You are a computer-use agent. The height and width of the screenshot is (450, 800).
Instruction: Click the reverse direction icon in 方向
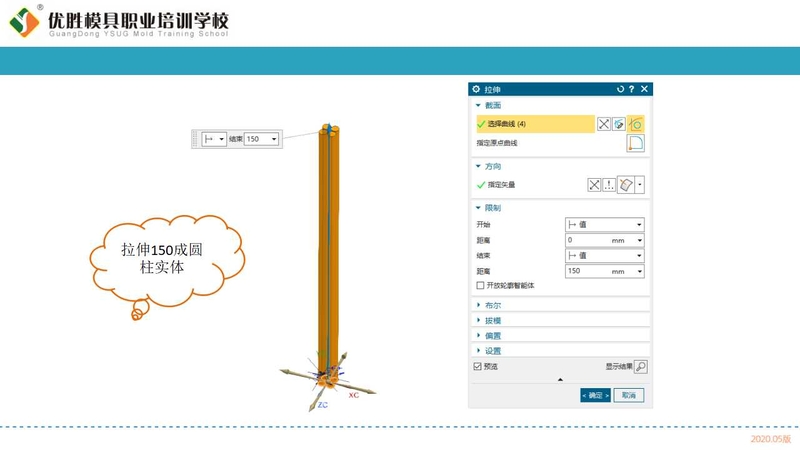click(x=594, y=185)
